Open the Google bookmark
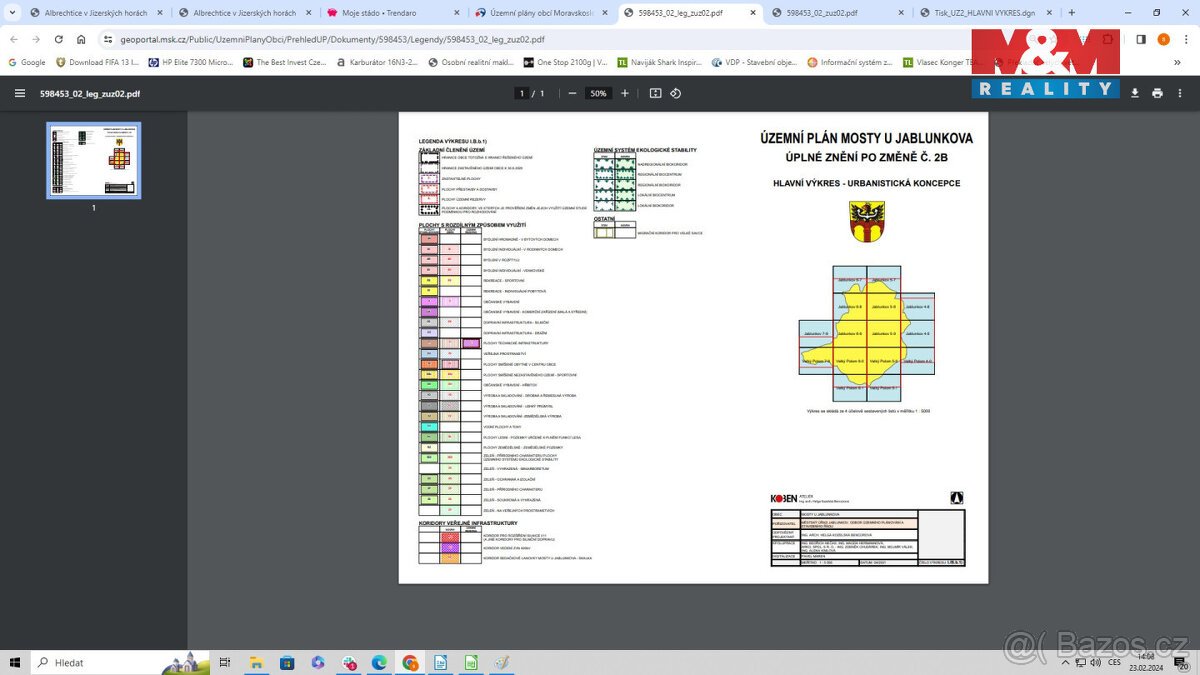 coord(26,62)
